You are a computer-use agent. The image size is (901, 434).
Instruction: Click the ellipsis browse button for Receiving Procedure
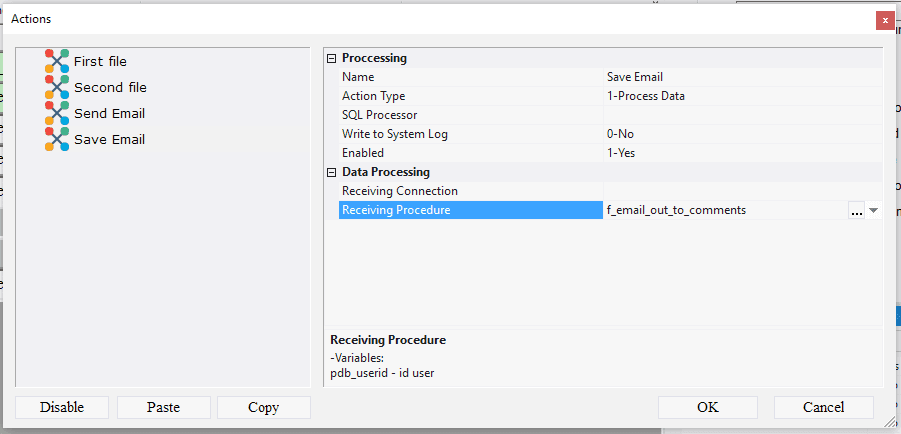point(856,210)
